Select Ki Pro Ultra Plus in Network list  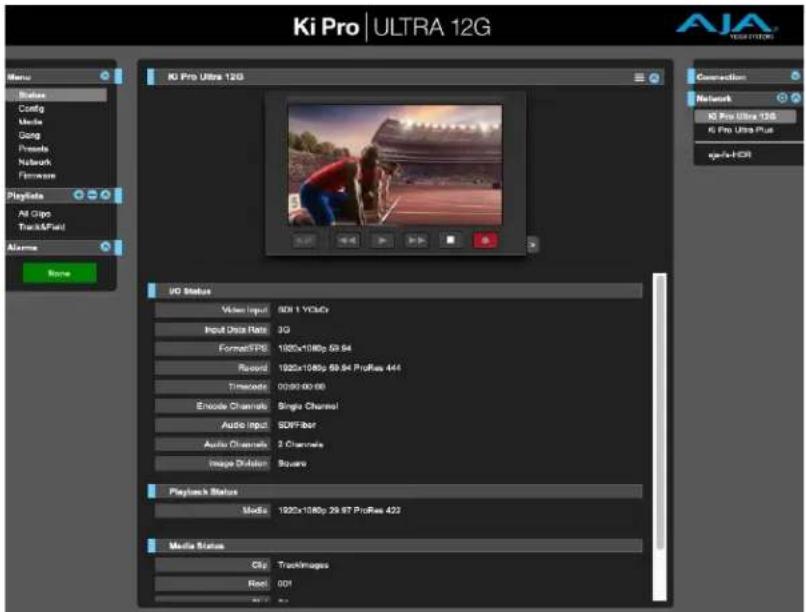(x=741, y=130)
